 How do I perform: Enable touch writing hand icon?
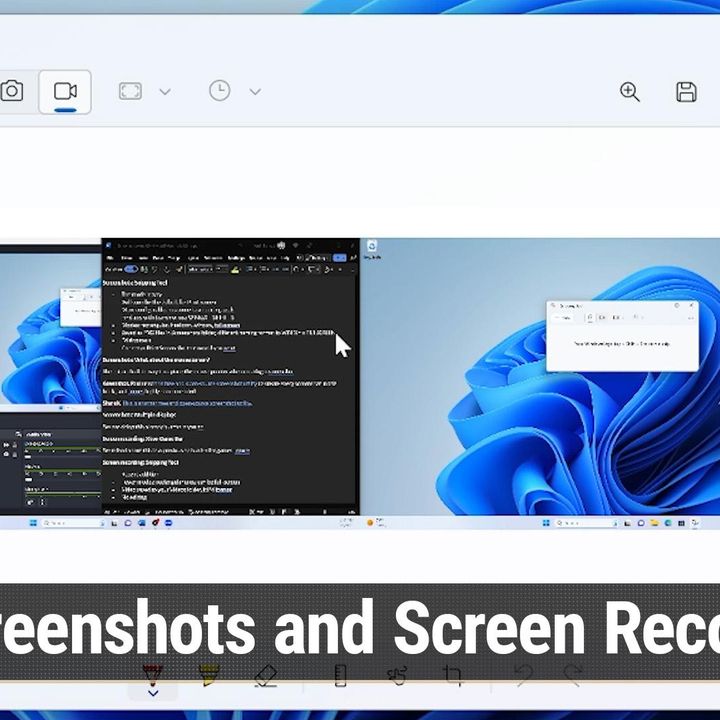(x=397, y=676)
